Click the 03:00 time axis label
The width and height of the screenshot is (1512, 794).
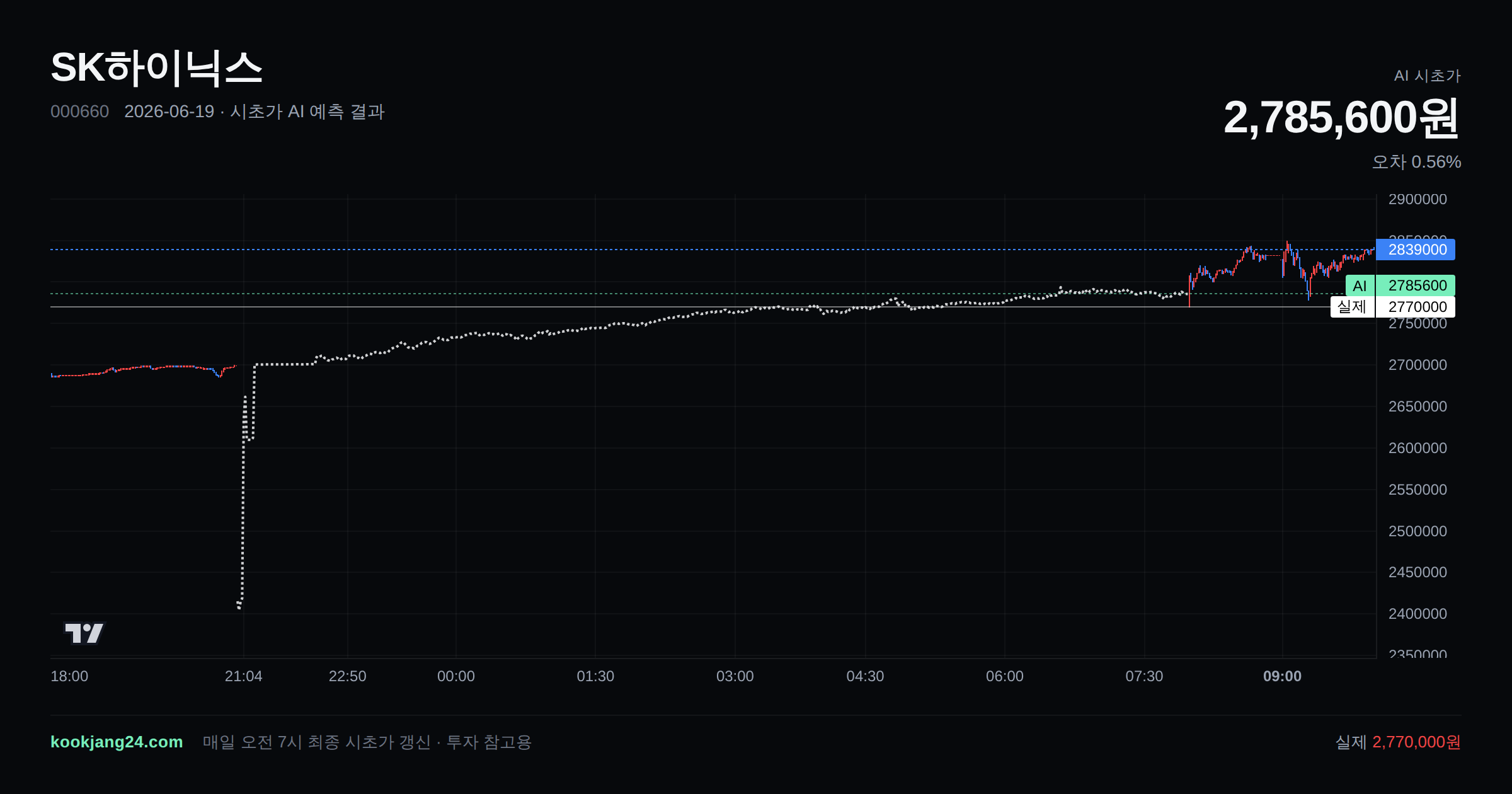[735, 676]
